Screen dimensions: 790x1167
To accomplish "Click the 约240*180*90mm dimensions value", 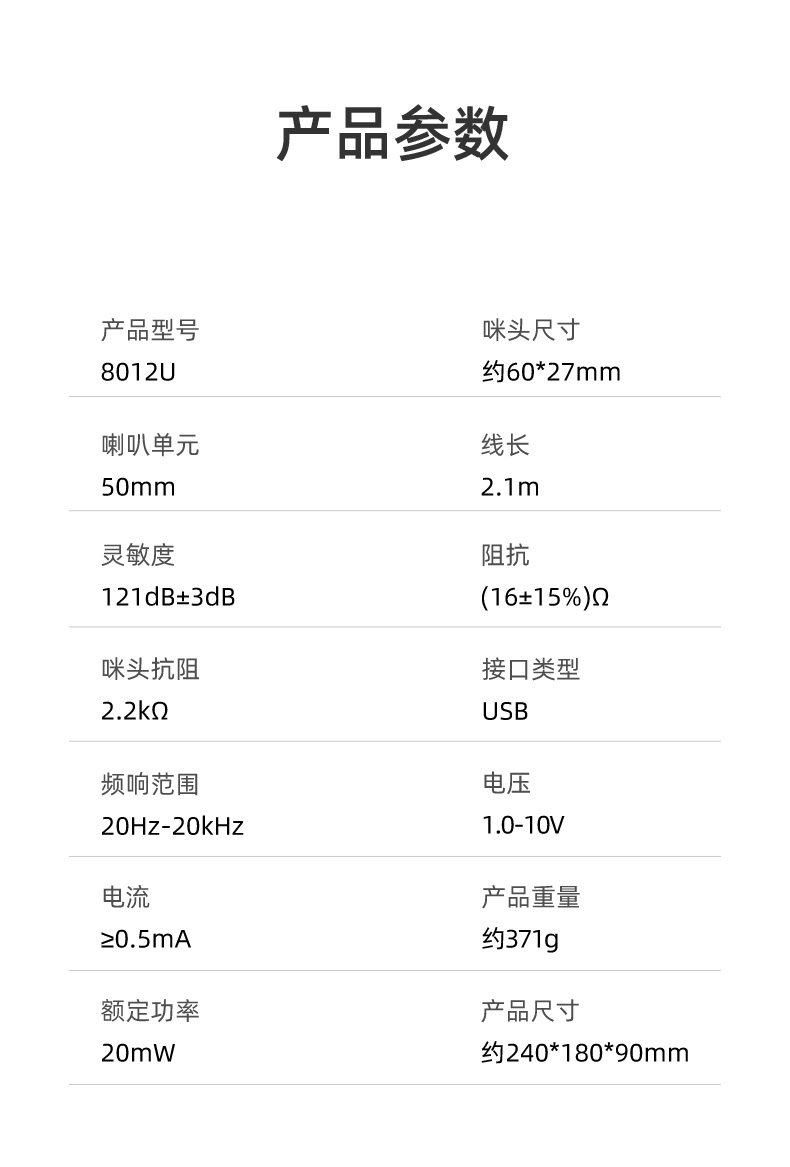I will click(x=585, y=1054).
